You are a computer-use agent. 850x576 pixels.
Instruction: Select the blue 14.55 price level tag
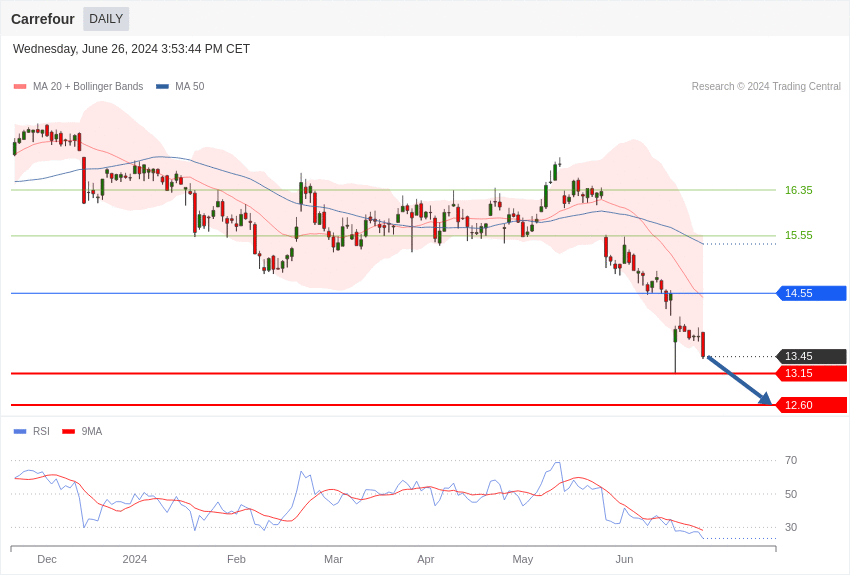pyautogui.click(x=812, y=293)
